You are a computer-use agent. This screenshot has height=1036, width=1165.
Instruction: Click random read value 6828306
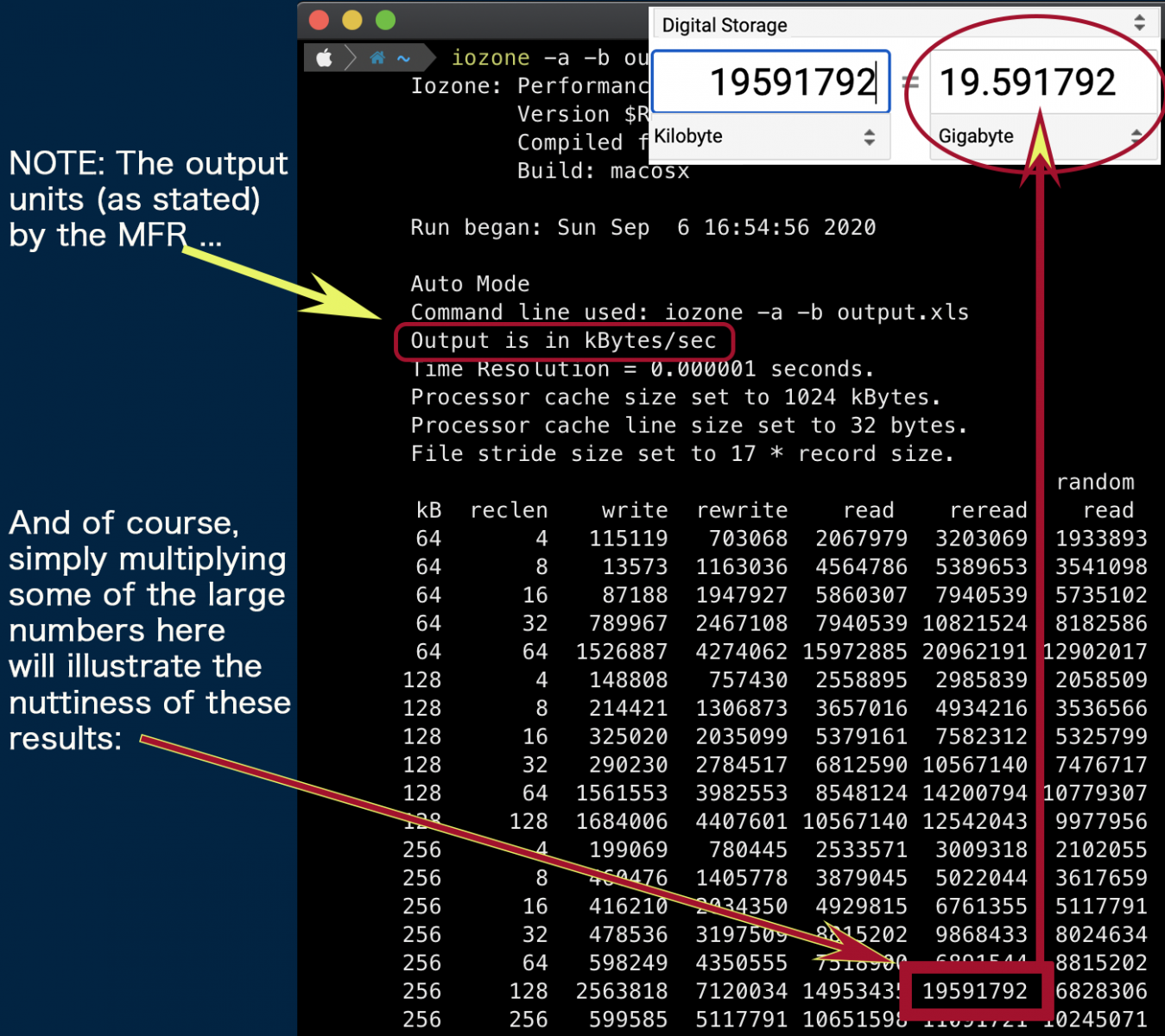pyautogui.click(x=1102, y=992)
